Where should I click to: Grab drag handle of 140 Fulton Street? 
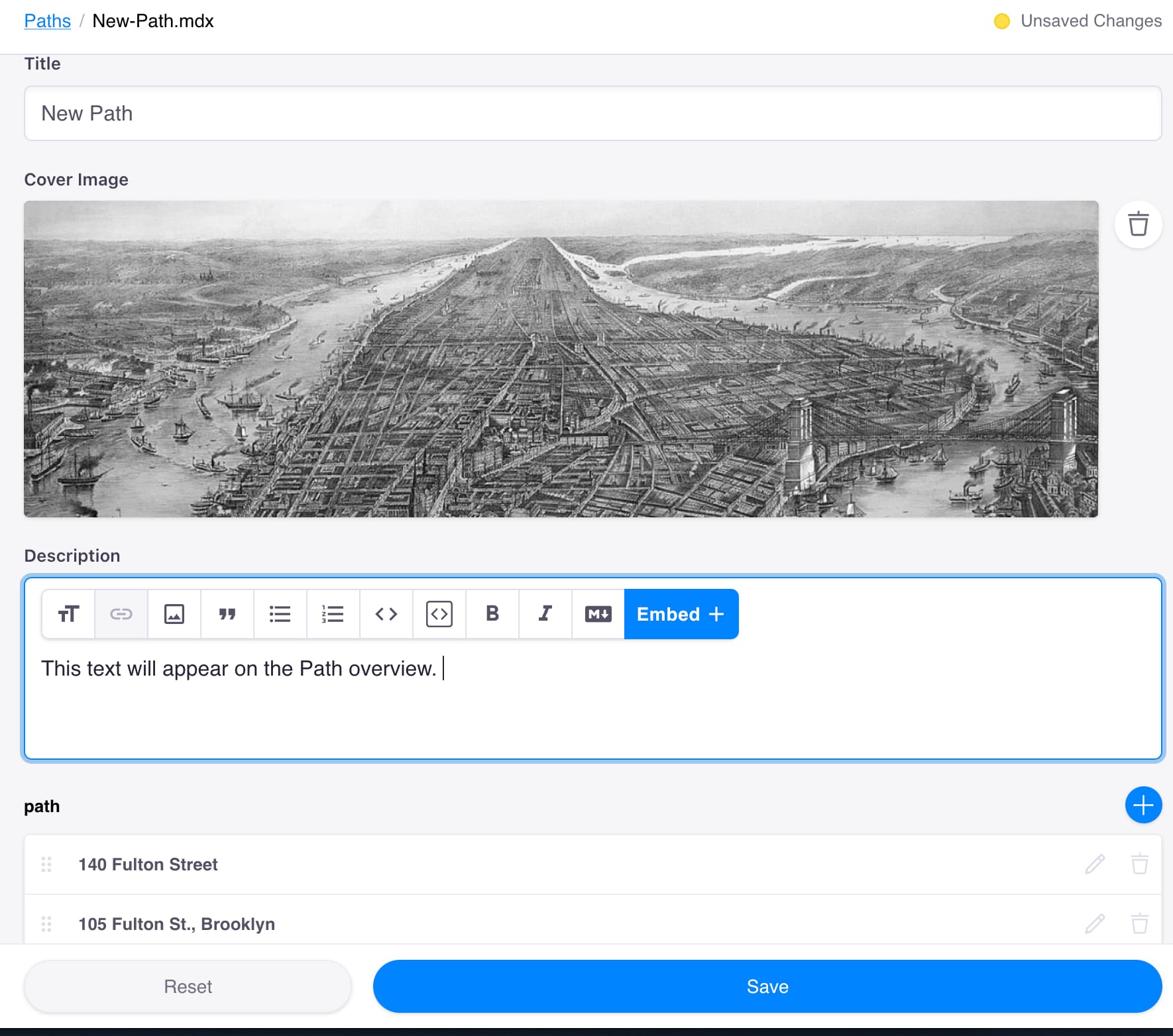tap(46, 864)
